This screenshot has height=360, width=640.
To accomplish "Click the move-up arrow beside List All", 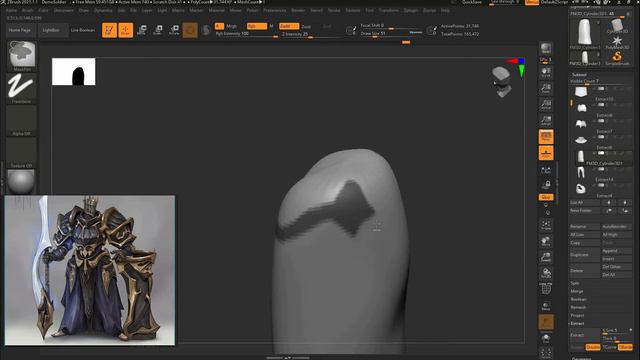I will coord(609,202).
